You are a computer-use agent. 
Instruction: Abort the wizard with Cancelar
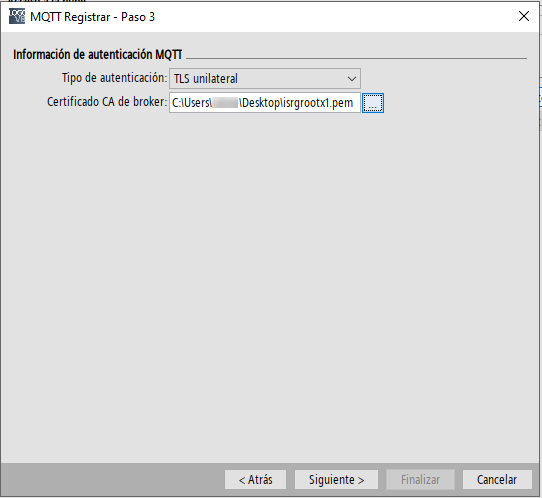click(497, 479)
